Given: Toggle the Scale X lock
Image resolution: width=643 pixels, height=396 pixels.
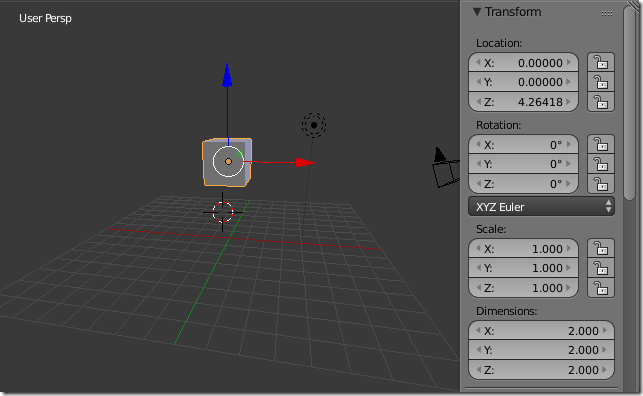Looking at the screenshot, I should tap(601, 249).
